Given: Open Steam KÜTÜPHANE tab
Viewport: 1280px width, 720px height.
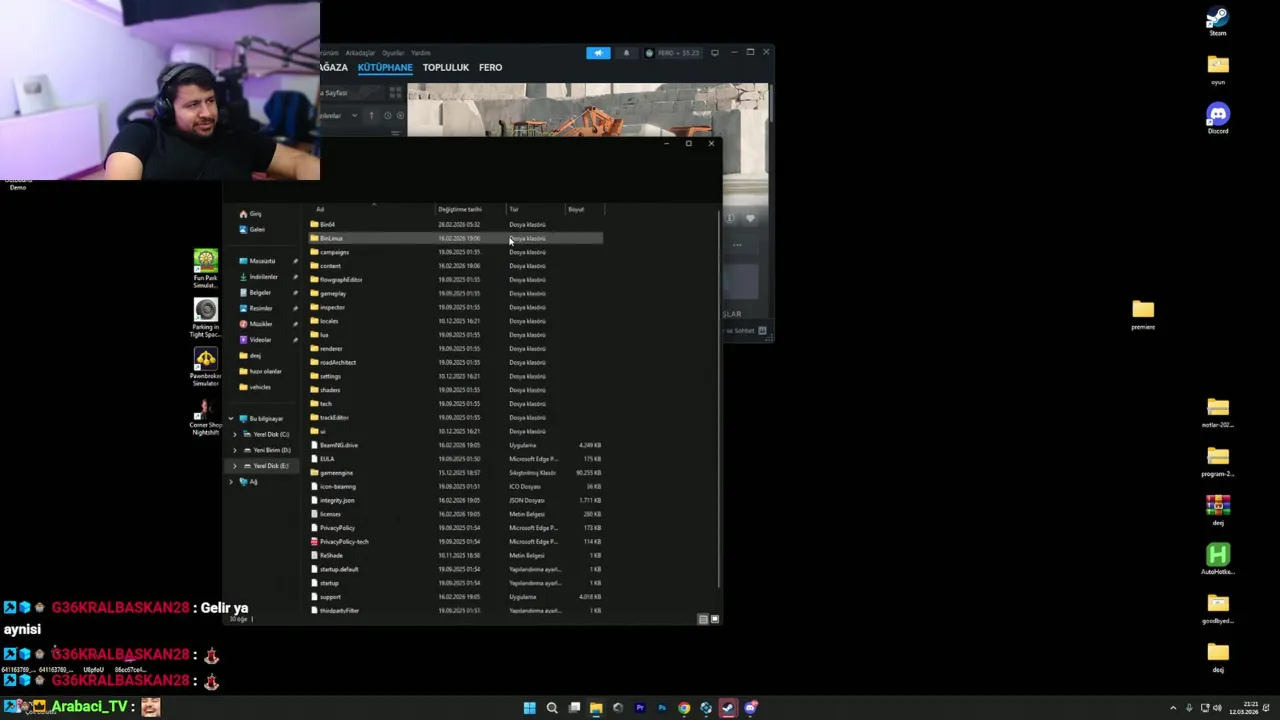Looking at the screenshot, I should (385, 67).
